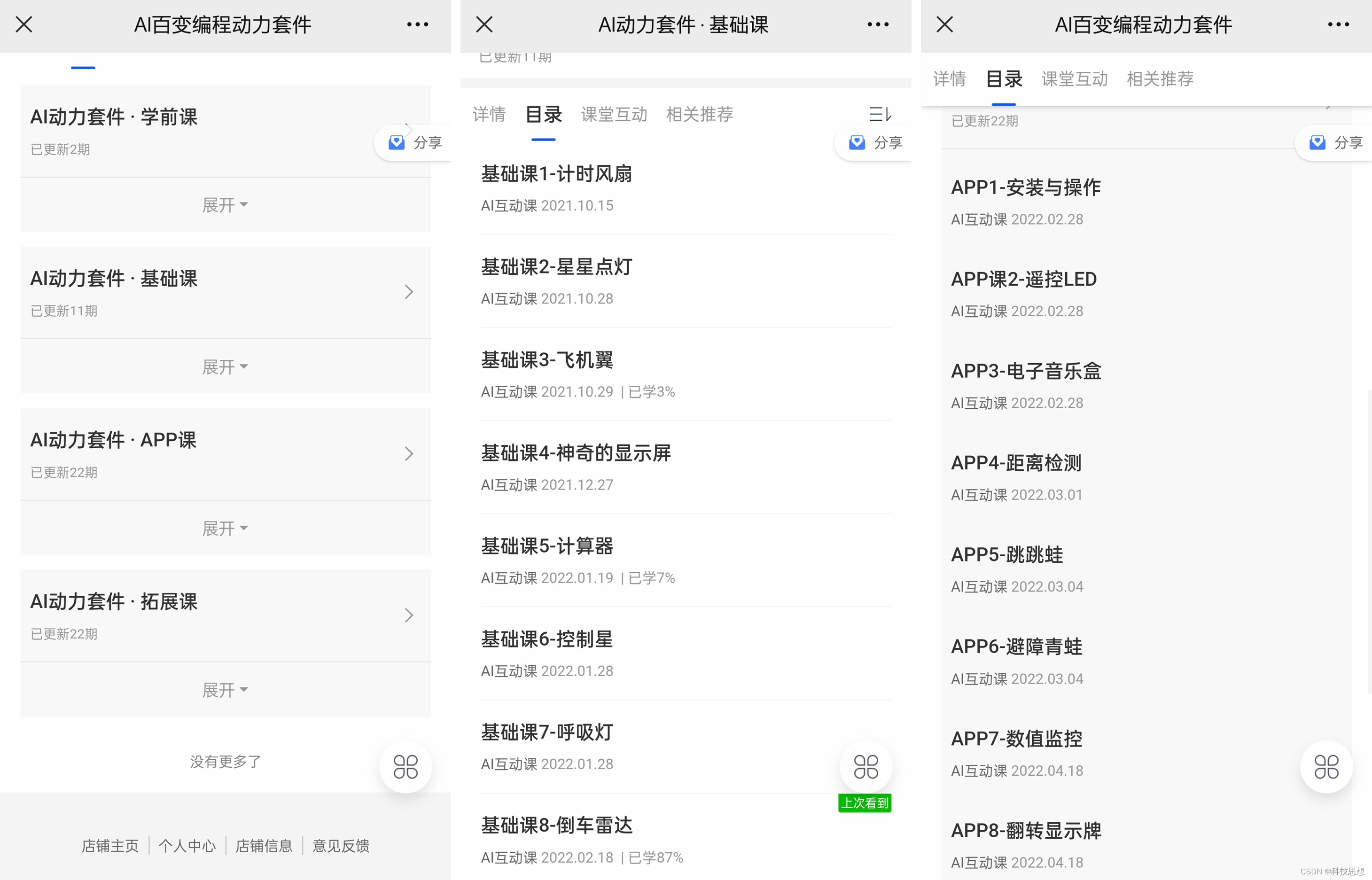Open 意见反馈 footer link
Image resolution: width=1372 pixels, height=880 pixels.
341,846
